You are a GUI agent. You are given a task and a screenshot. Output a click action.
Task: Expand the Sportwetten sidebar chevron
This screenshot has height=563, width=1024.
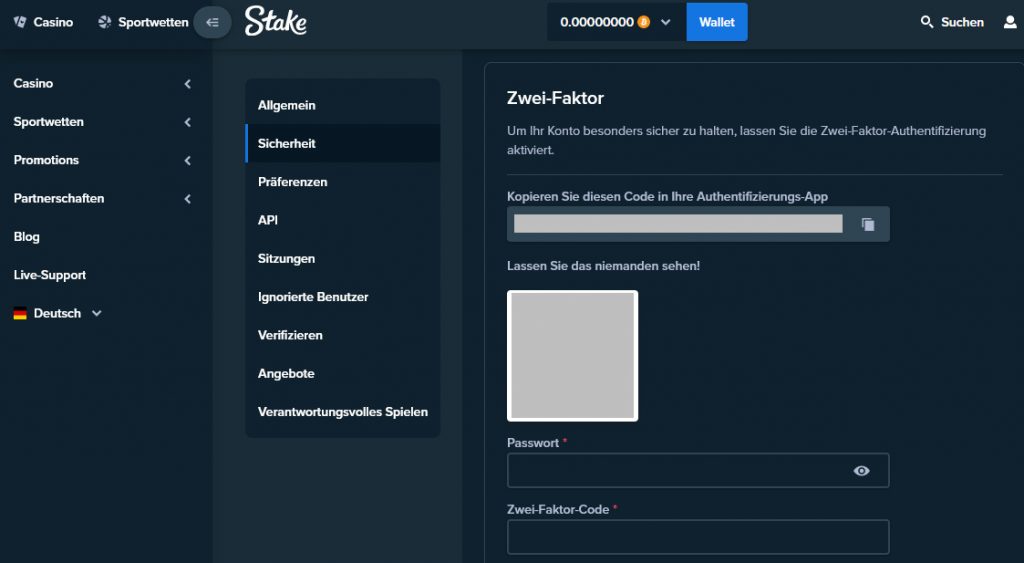187,122
